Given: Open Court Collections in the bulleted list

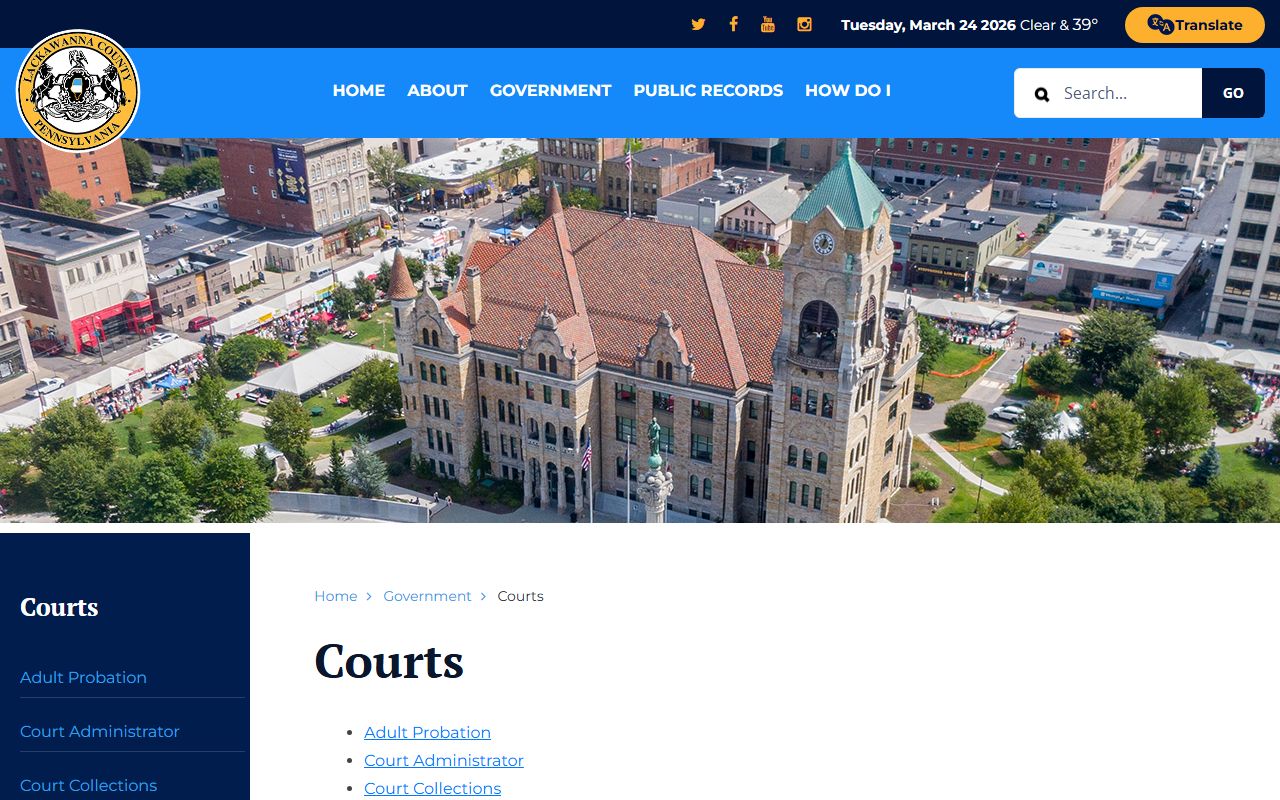Looking at the screenshot, I should (x=432, y=788).
